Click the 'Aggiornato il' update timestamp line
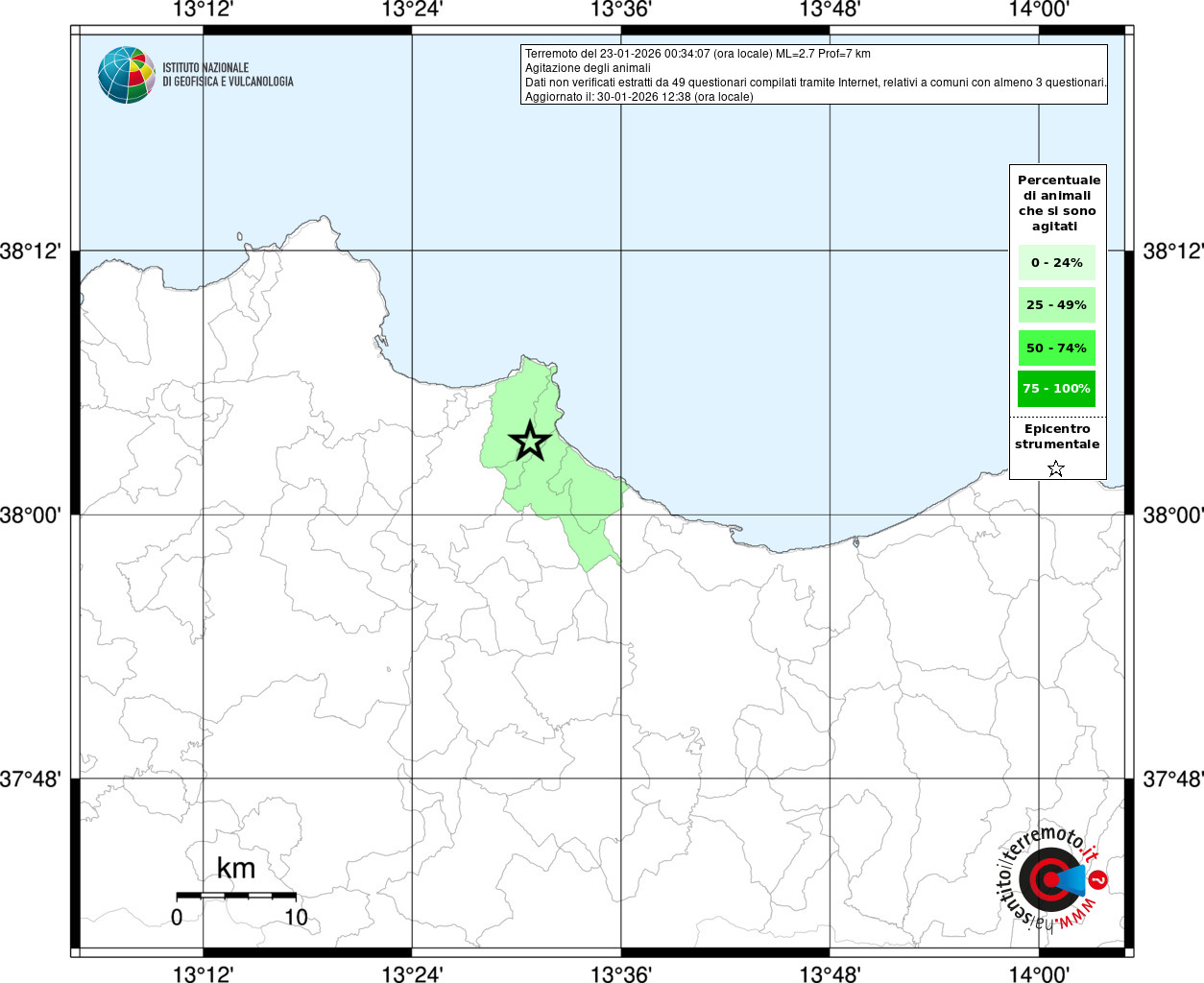The width and height of the screenshot is (1204, 983). pos(638,97)
